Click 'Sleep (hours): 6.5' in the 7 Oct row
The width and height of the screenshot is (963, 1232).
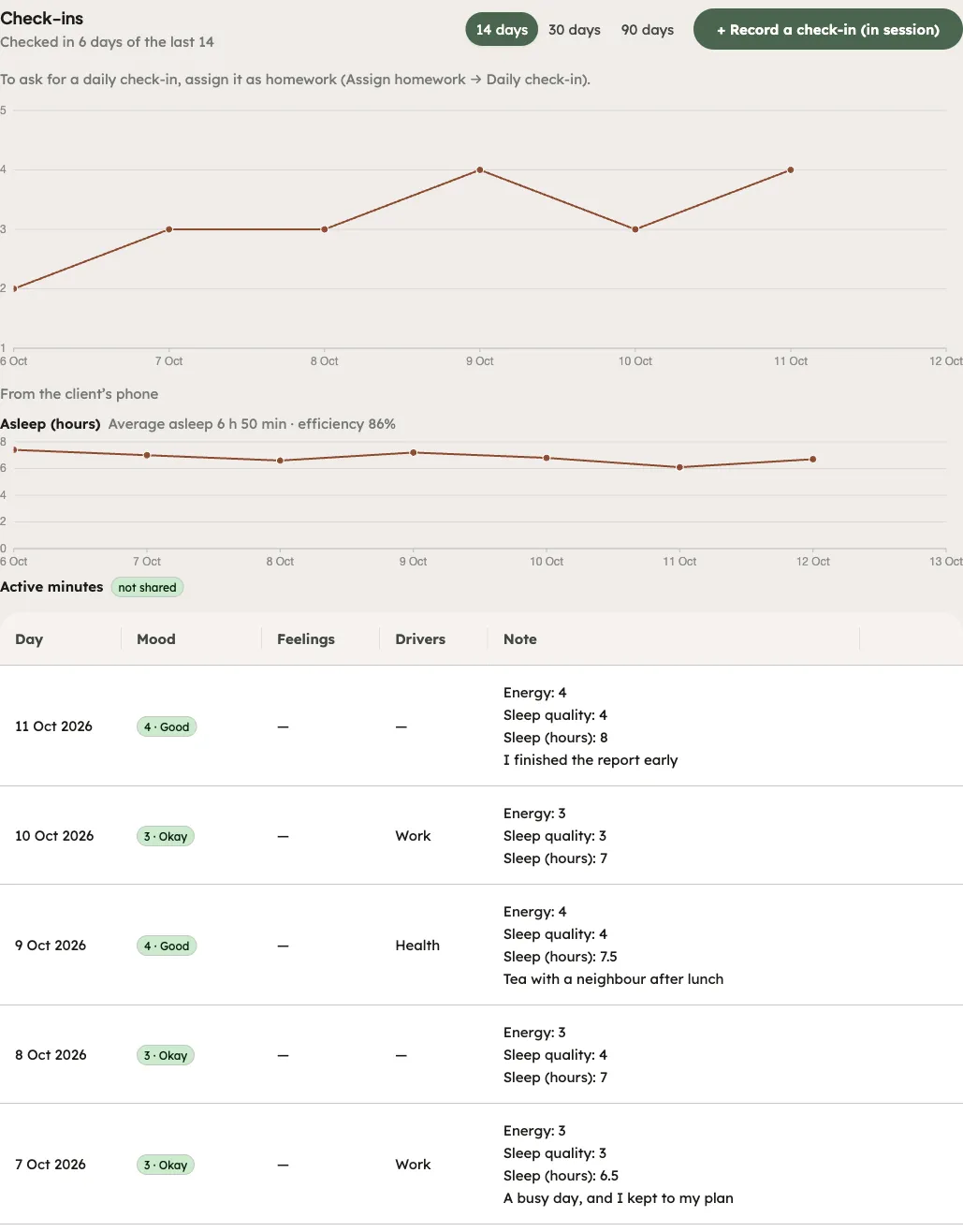point(562,1176)
